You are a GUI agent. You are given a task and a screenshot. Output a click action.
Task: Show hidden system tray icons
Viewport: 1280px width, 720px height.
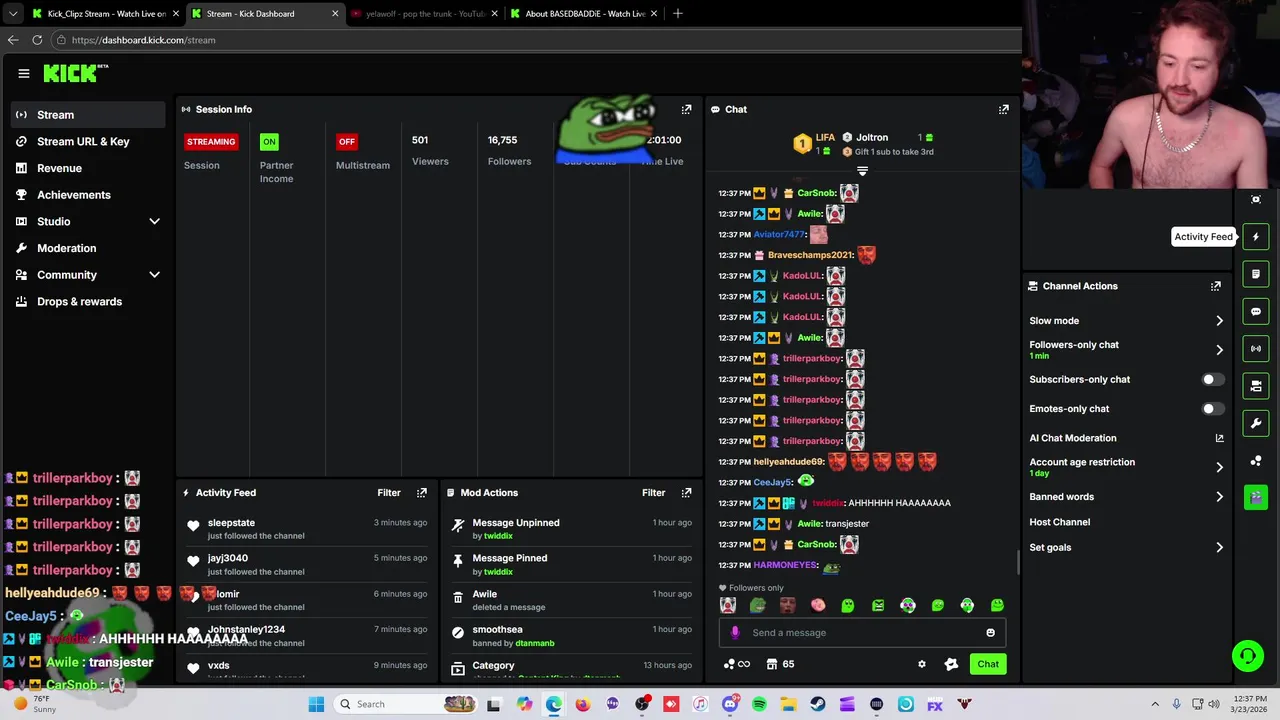1155,704
